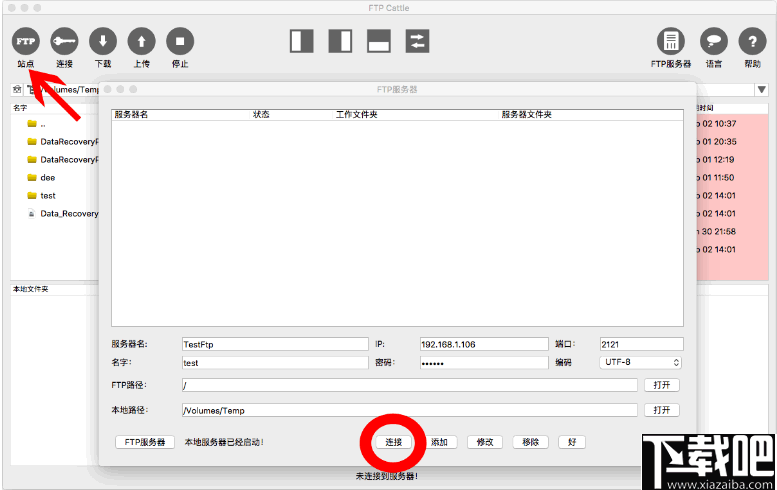The height and width of the screenshot is (490, 777).
Task: Click the 修改 modify button
Action: [485, 442]
